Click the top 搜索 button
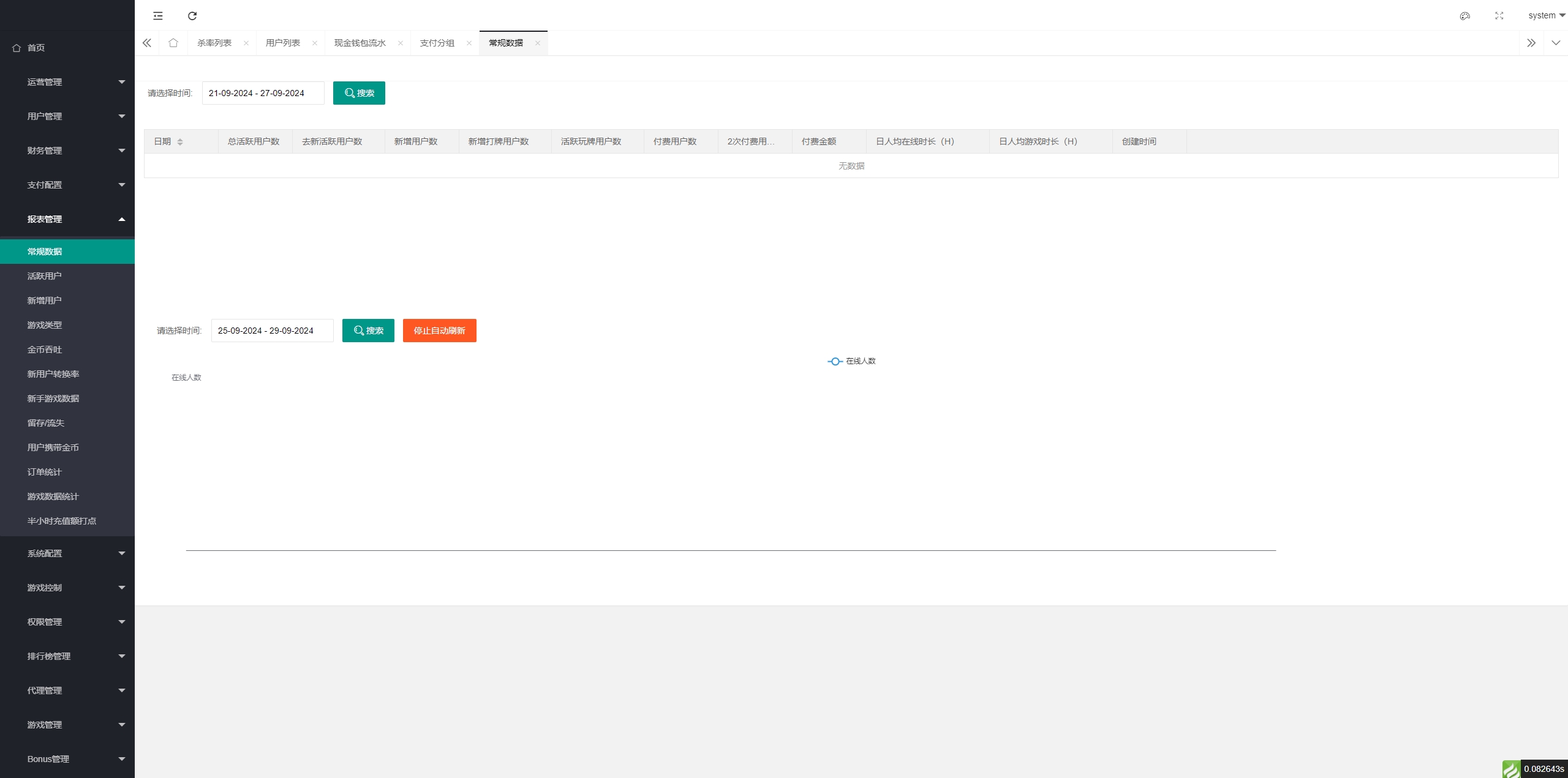 pyautogui.click(x=359, y=93)
